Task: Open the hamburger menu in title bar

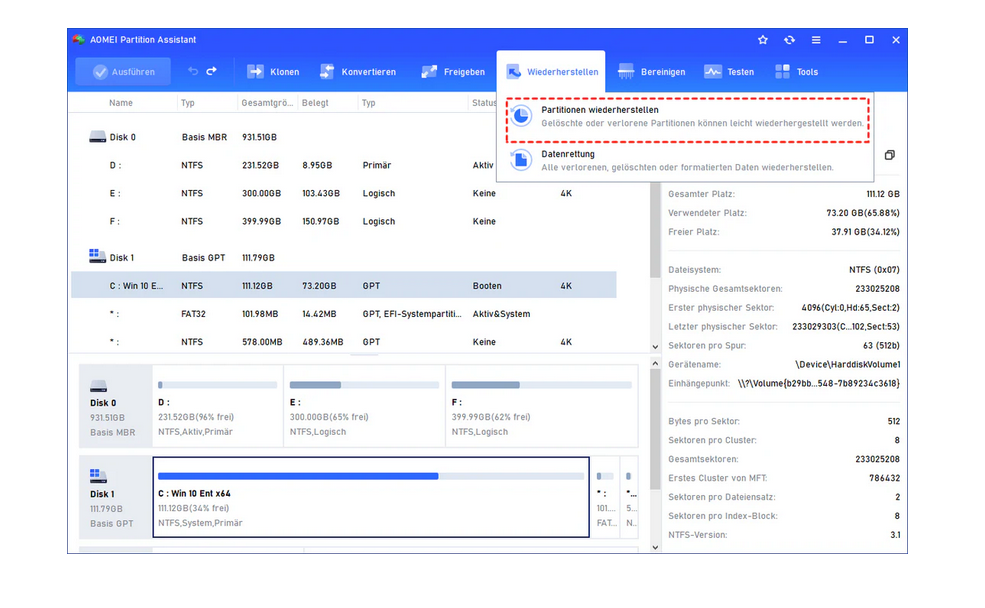Action: [816, 40]
